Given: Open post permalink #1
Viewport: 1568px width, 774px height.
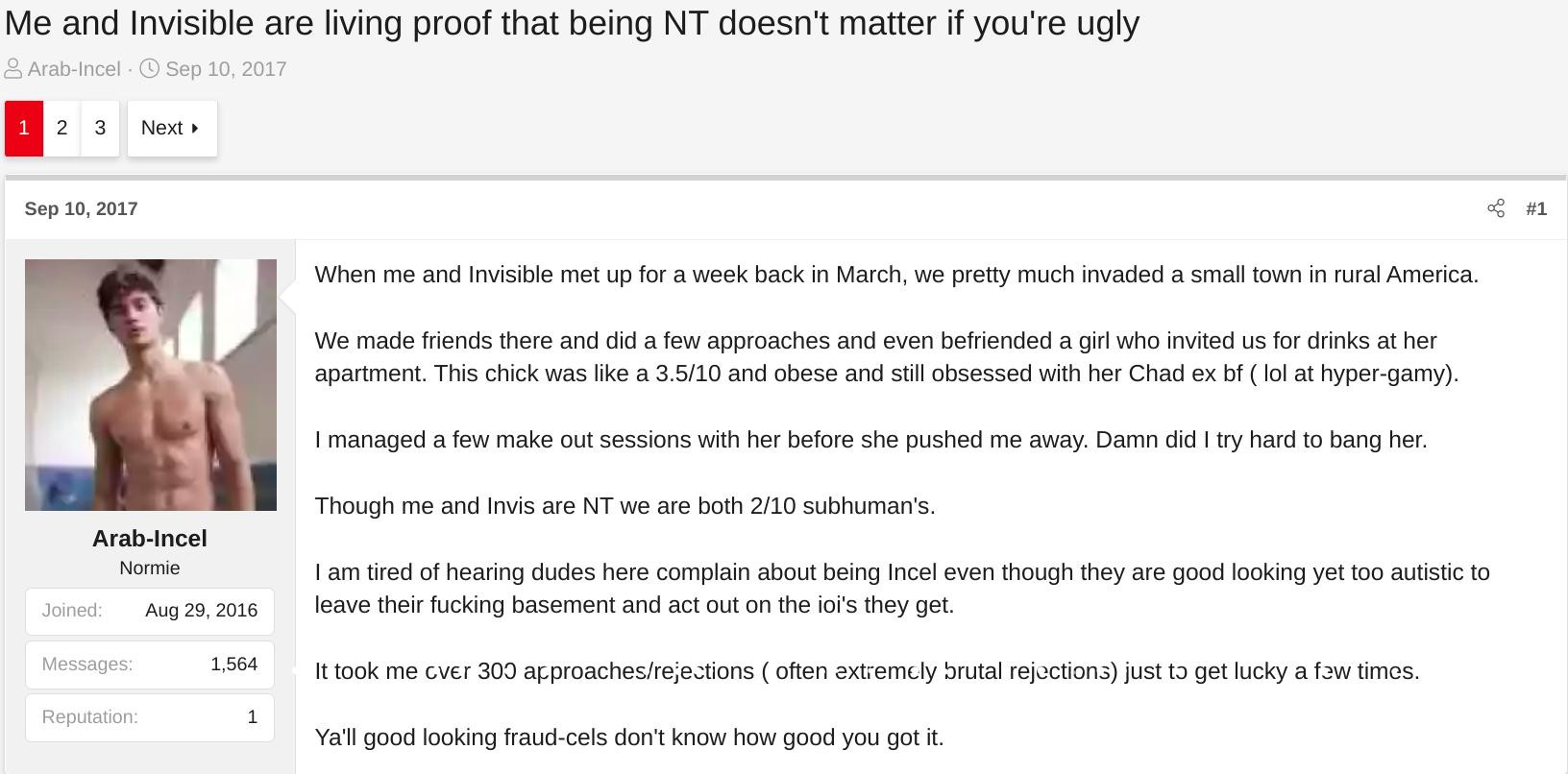Looking at the screenshot, I should pyautogui.click(x=1535, y=208).
